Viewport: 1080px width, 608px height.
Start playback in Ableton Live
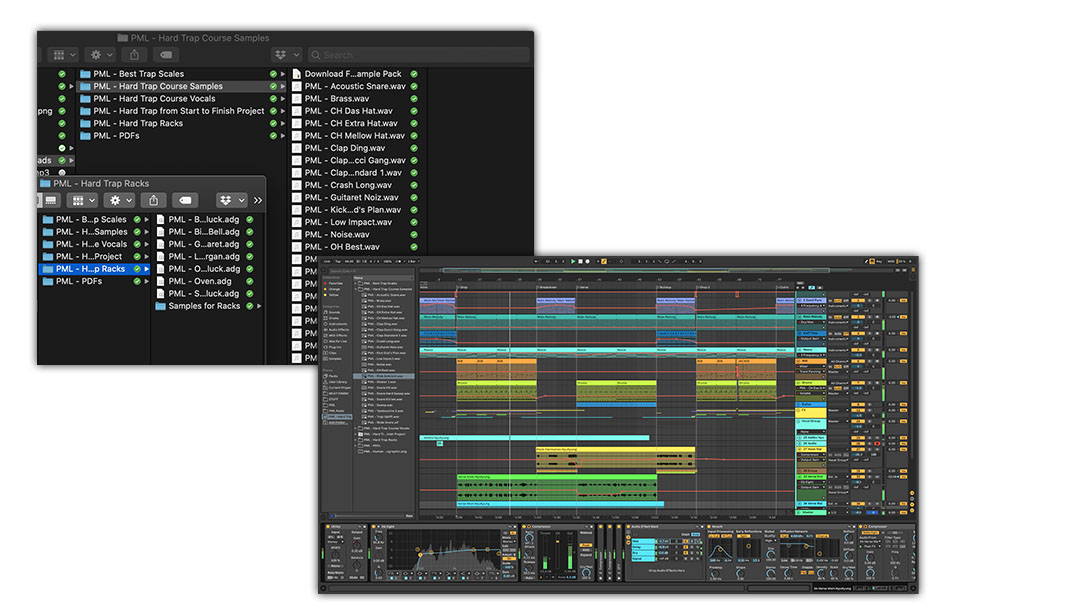(x=573, y=262)
